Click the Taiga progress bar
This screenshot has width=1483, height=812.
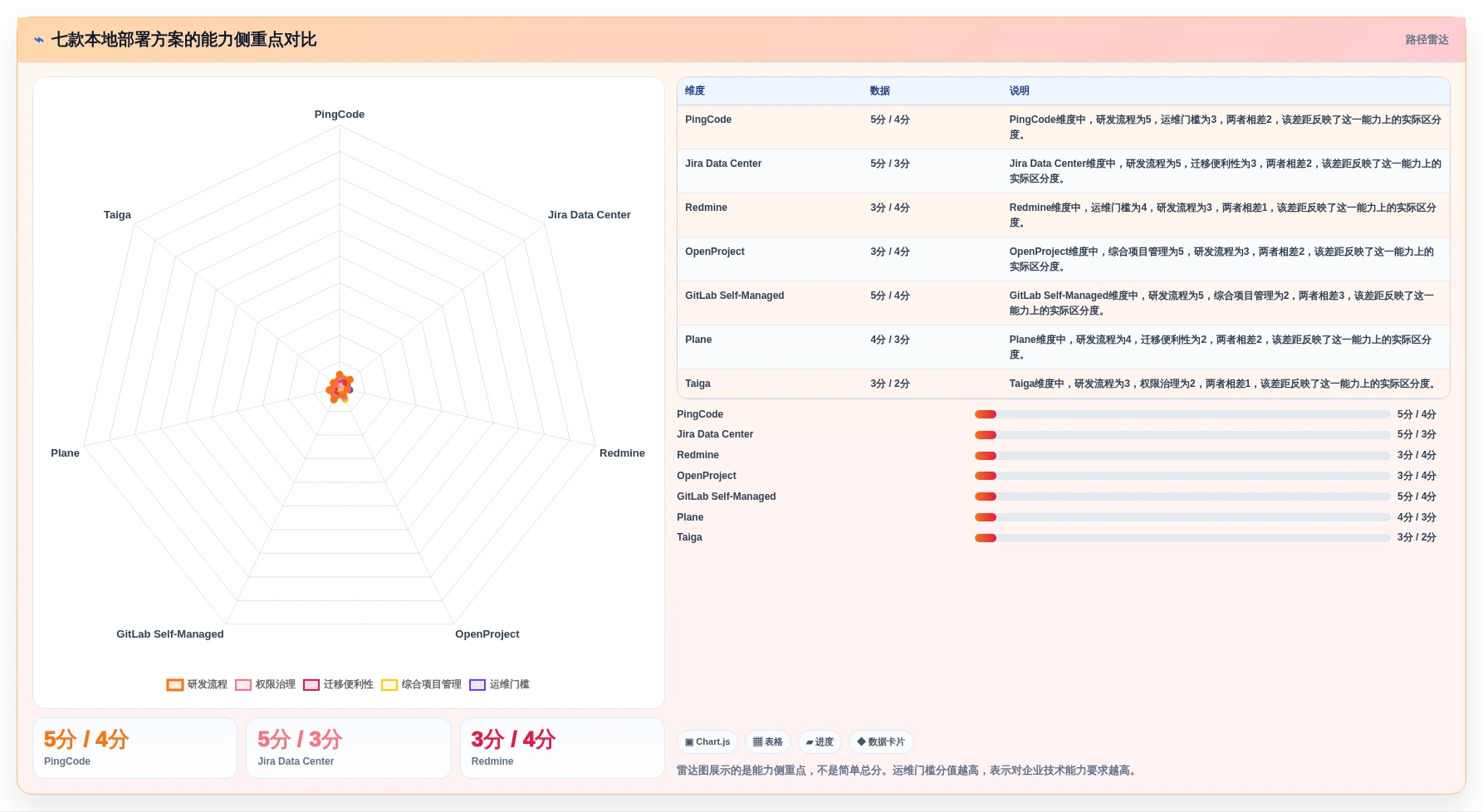point(1182,538)
